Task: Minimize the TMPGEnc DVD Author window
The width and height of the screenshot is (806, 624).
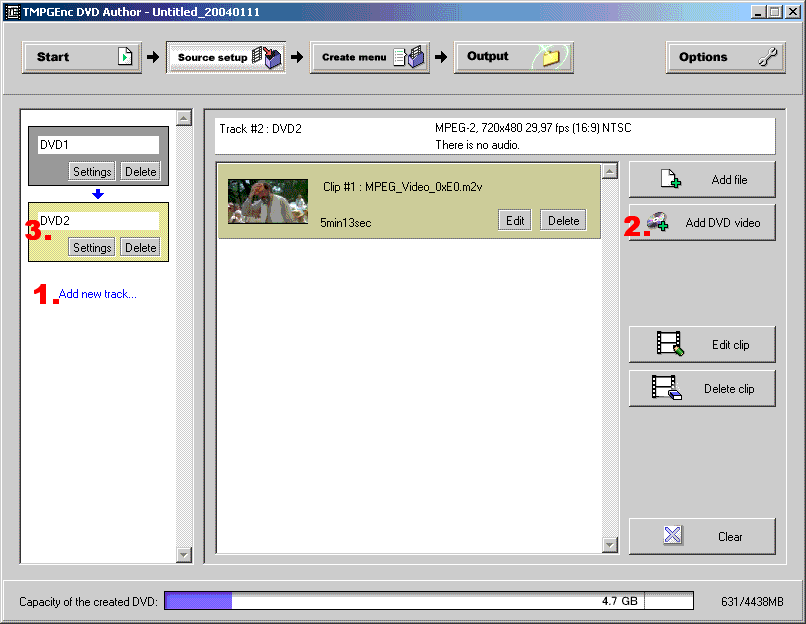Action: (758, 12)
